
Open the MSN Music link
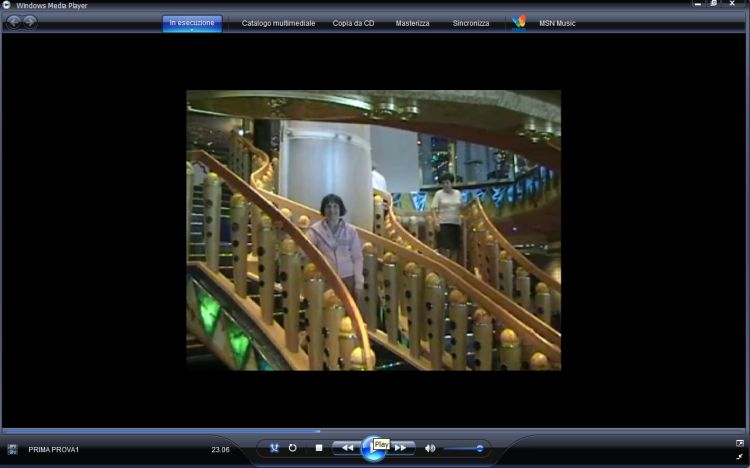click(x=558, y=23)
